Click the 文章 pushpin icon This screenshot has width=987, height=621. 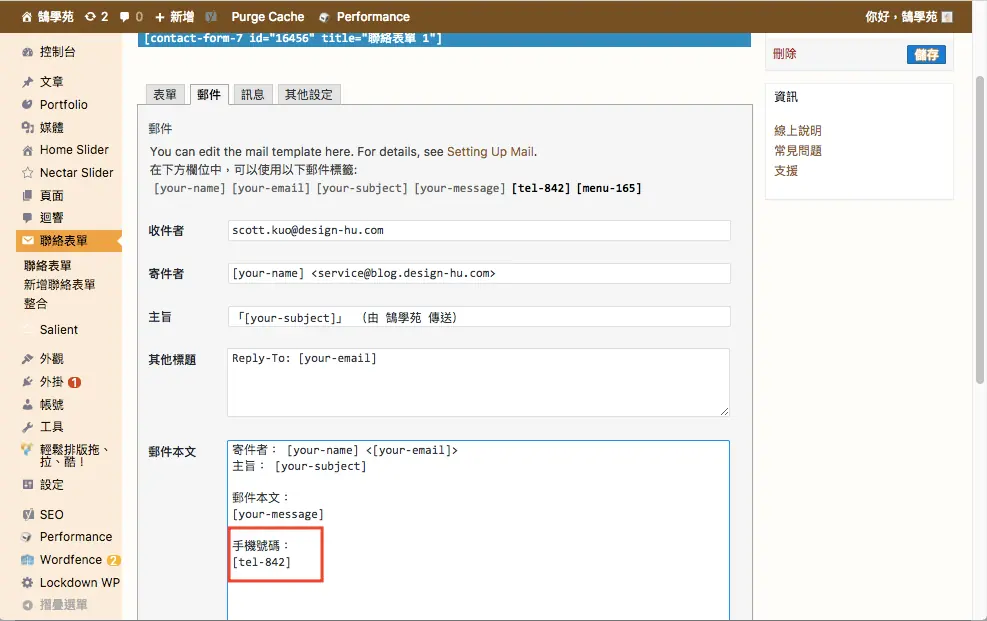[27, 82]
